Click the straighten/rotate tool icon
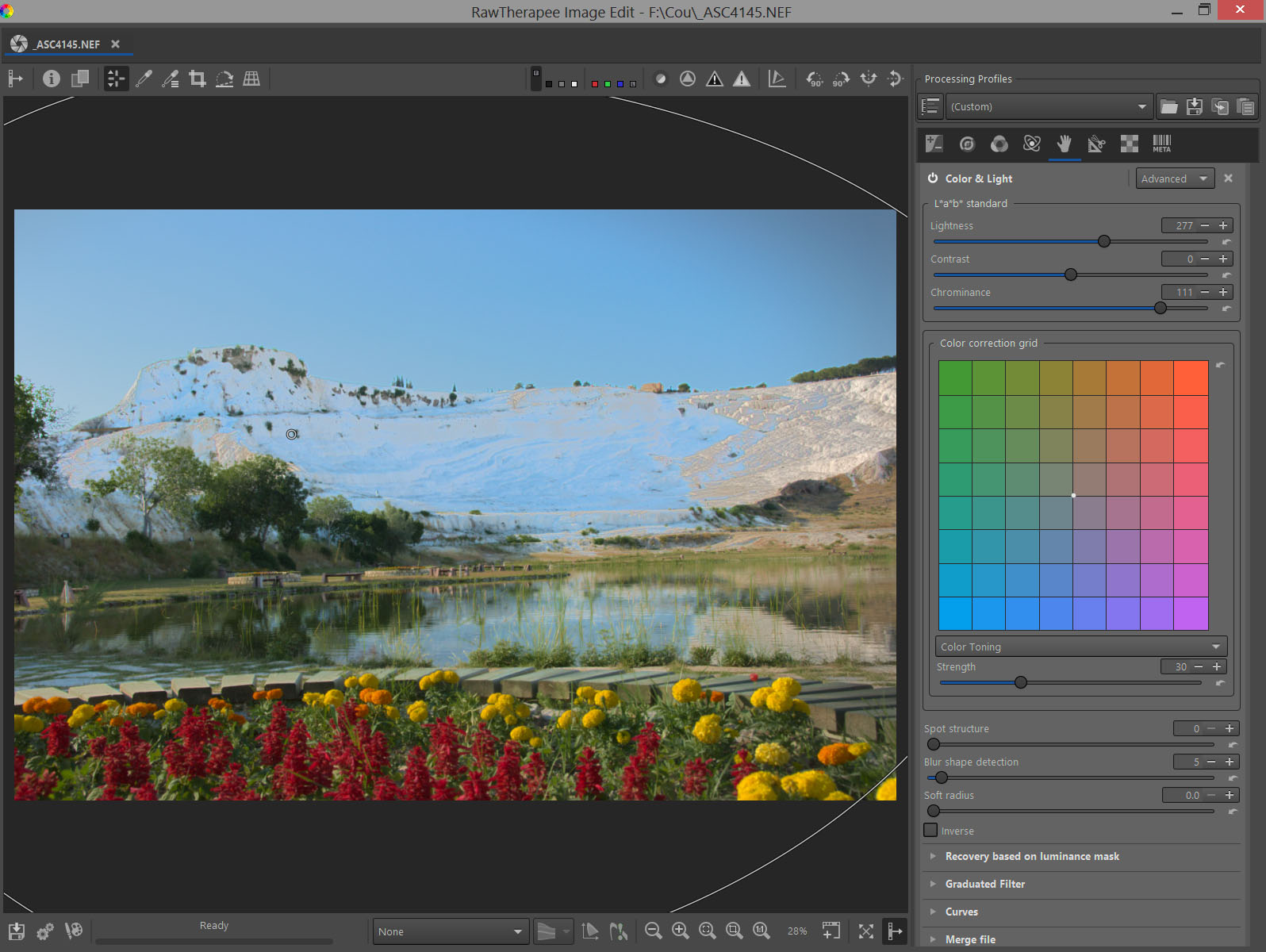This screenshot has height=952, width=1266. point(224,79)
